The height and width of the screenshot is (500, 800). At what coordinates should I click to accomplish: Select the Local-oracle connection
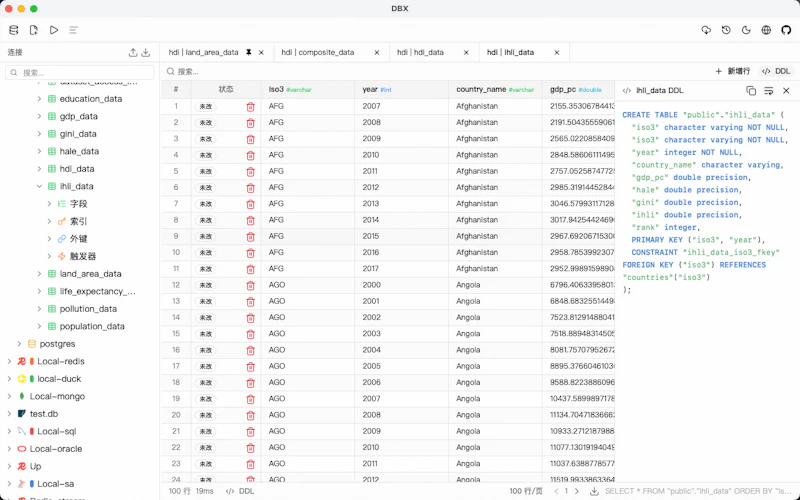point(56,449)
